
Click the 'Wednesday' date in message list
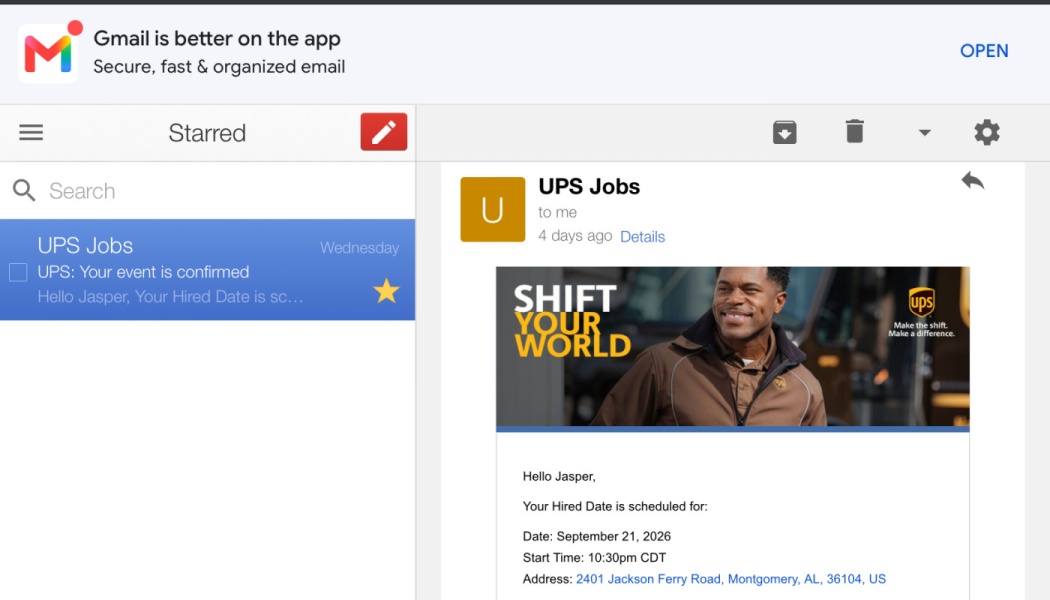click(360, 248)
